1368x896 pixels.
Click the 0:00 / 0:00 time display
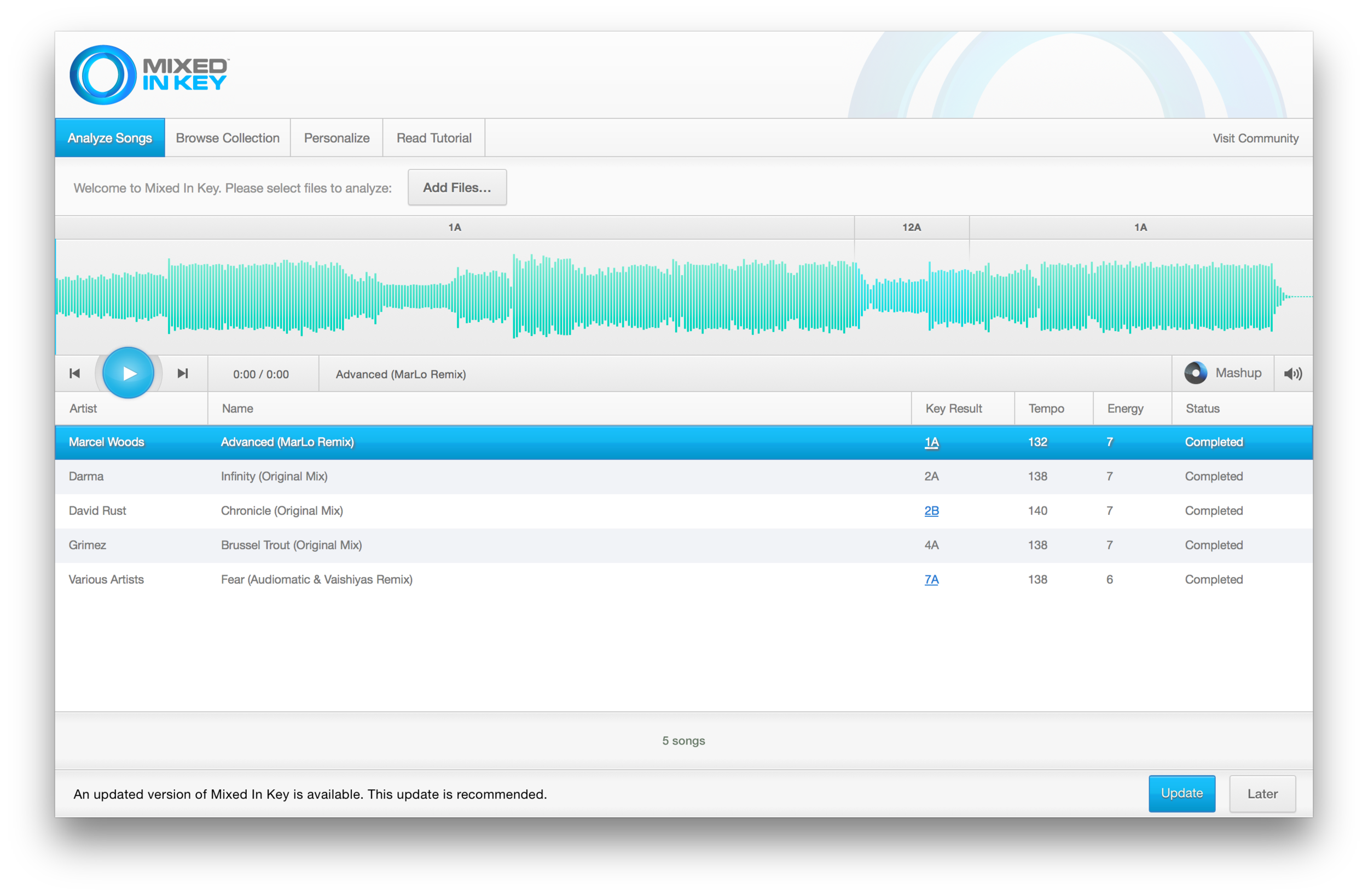261,374
